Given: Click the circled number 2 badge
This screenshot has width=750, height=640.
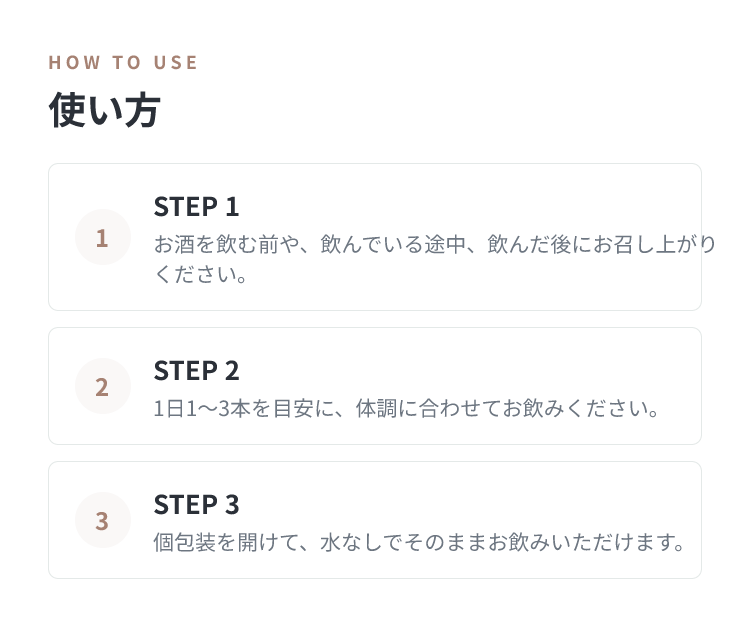Looking at the screenshot, I should (103, 386).
